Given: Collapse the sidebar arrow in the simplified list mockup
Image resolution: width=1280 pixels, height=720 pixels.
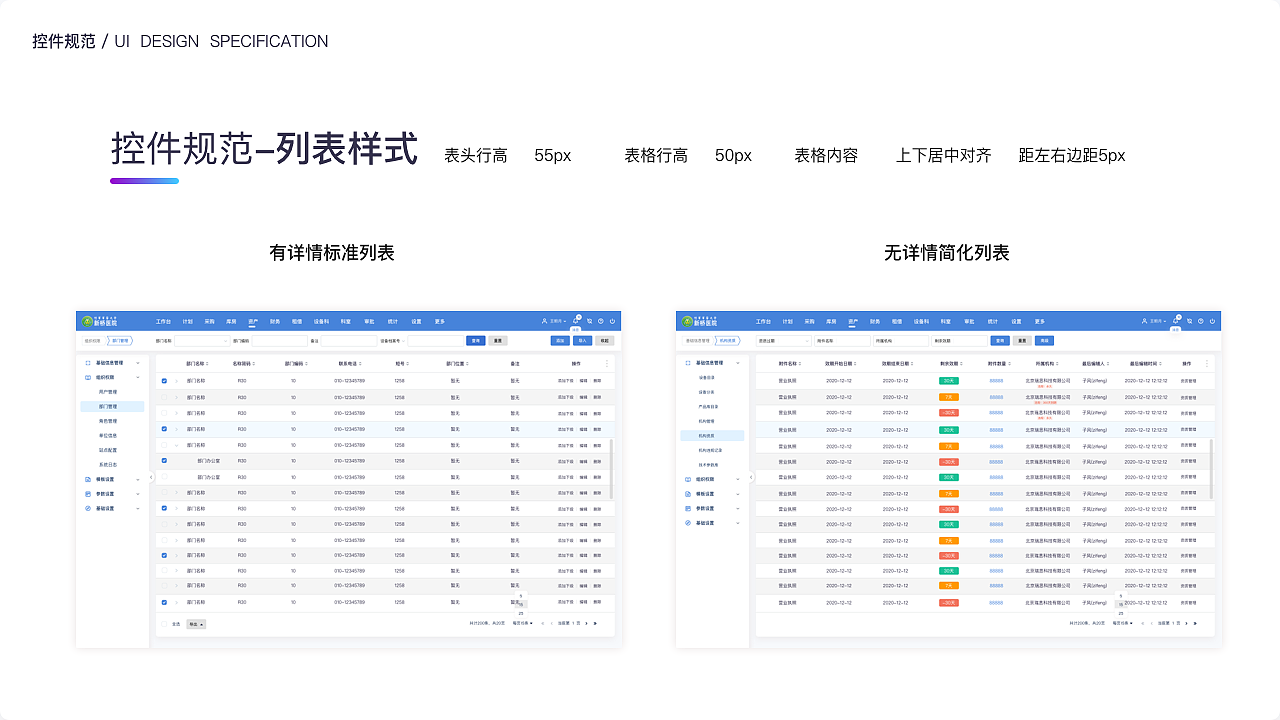Looking at the screenshot, I should 751,477.
